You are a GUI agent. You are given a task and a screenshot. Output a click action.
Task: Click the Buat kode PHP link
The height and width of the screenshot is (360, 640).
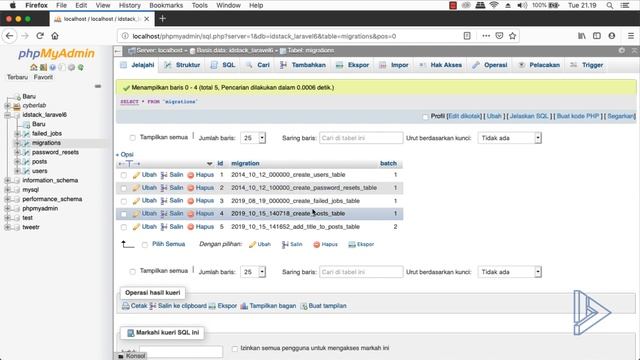pyautogui.click(x=578, y=116)
